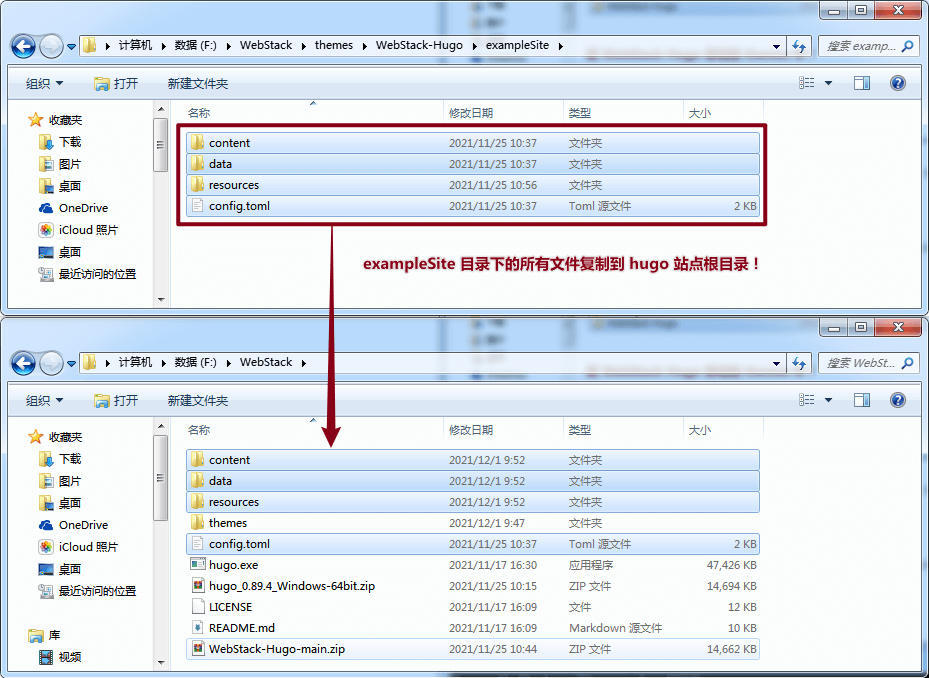929x678 pixels.
Task: Click sidebar scrollbar thumb in exampleSite window
Action: 160,145
